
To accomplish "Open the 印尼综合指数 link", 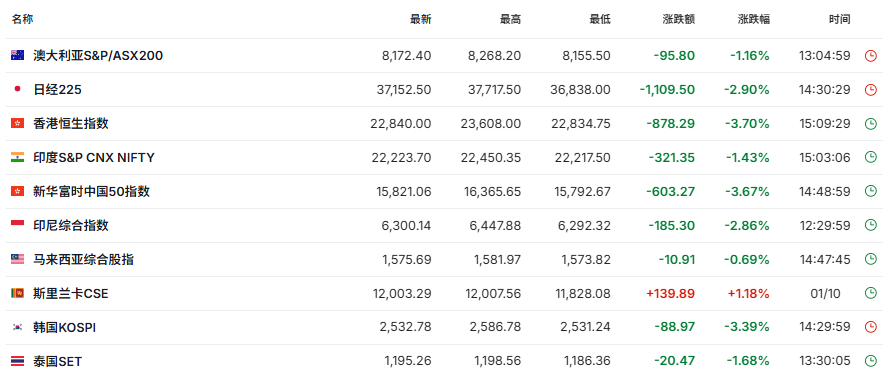I will click(71, 226).
